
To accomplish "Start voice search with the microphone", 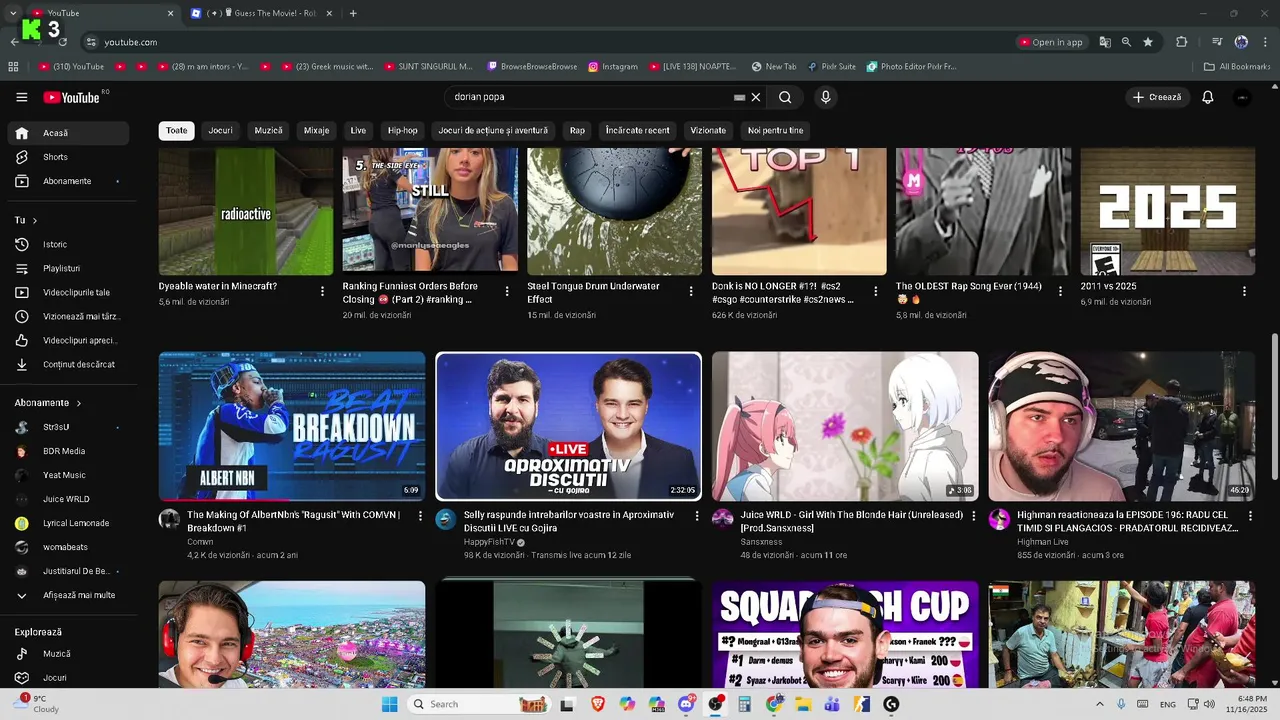I will click(x=825, y=97).
